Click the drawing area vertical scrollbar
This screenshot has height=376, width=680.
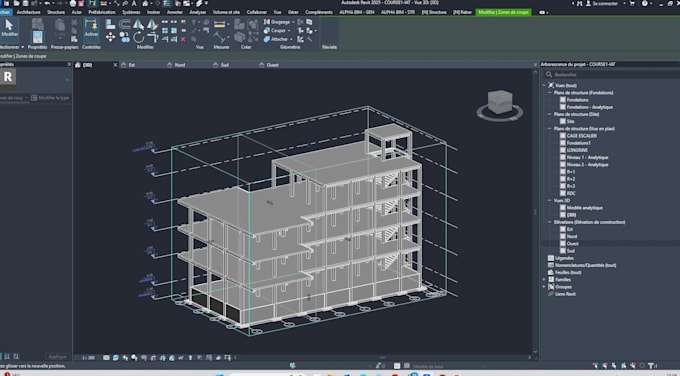click(x=535, y=212)
